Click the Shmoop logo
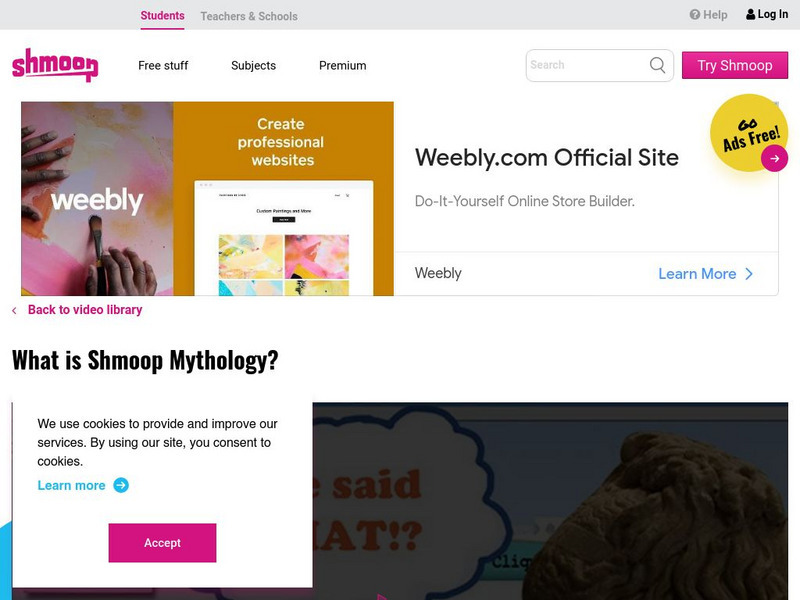800x600 pixels. pyautogui.click(x=55, y=65)
